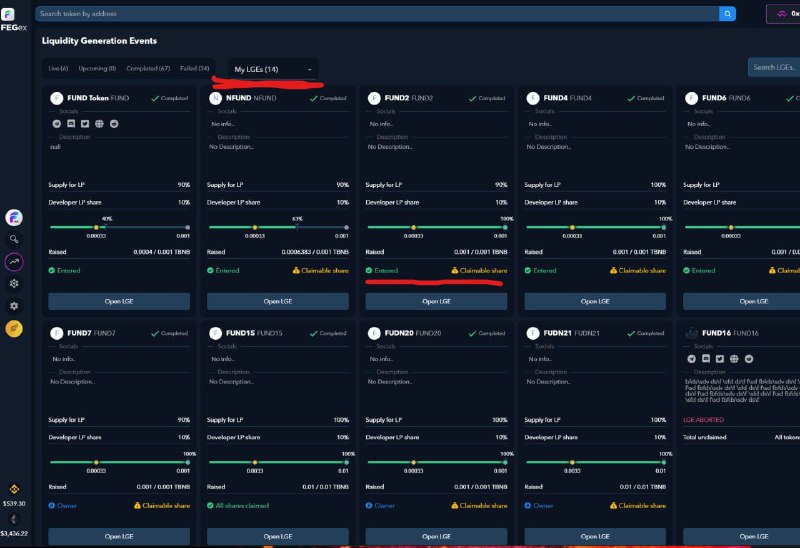Open FUND Token's Discord social icon
800x548 pixels.
71,124
